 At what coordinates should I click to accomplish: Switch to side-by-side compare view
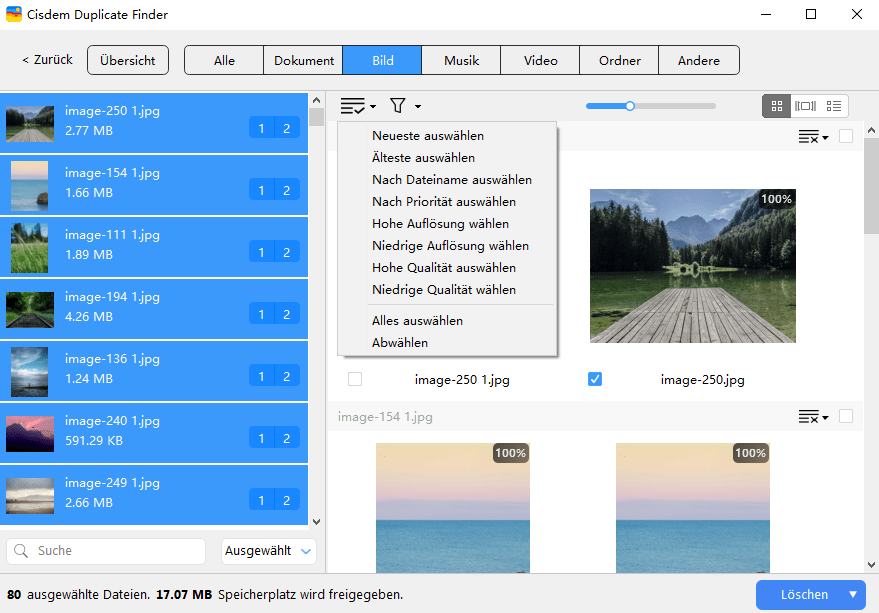coord(805,106)
